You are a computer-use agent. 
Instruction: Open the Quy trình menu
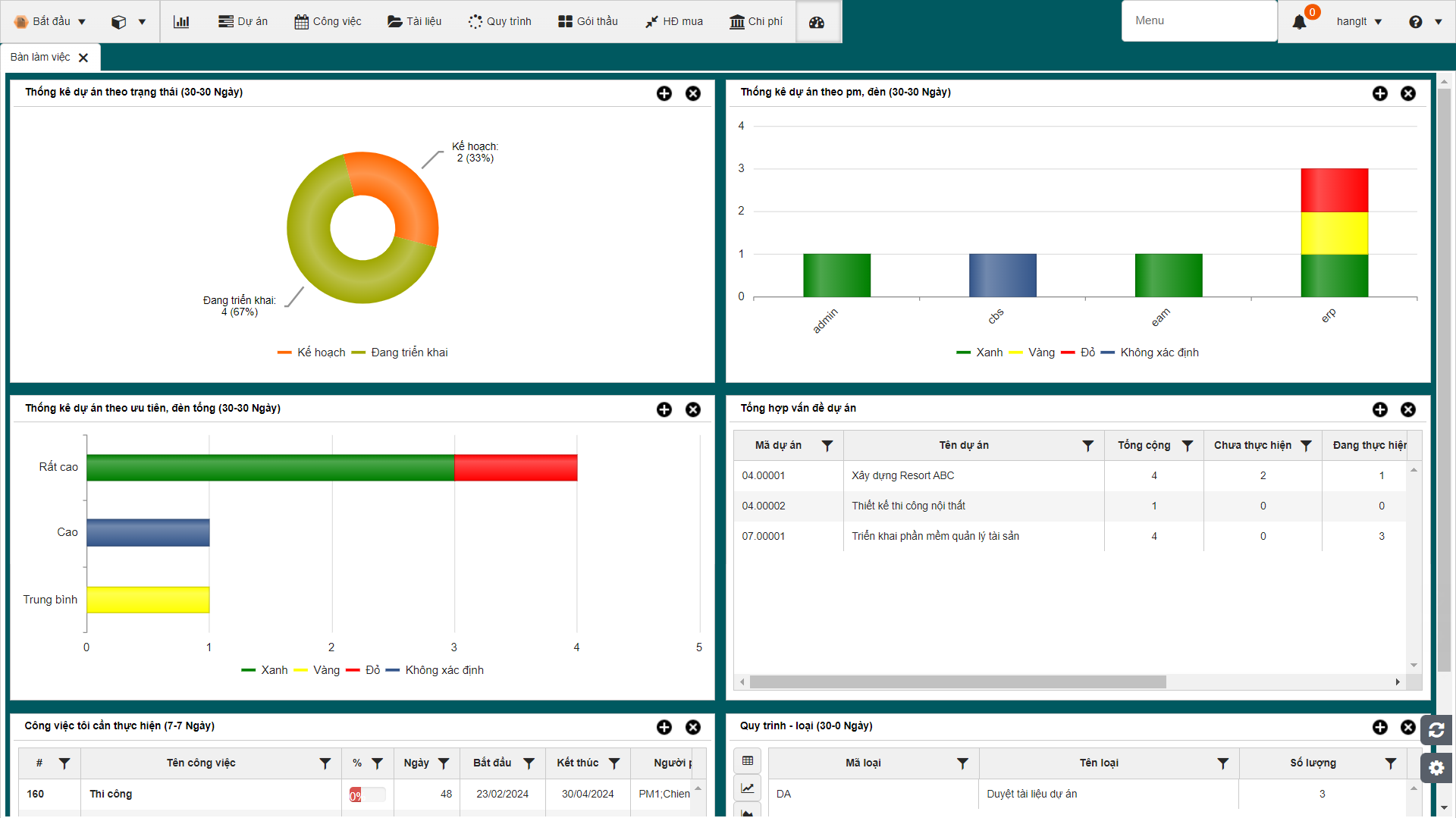pos(500,22)
